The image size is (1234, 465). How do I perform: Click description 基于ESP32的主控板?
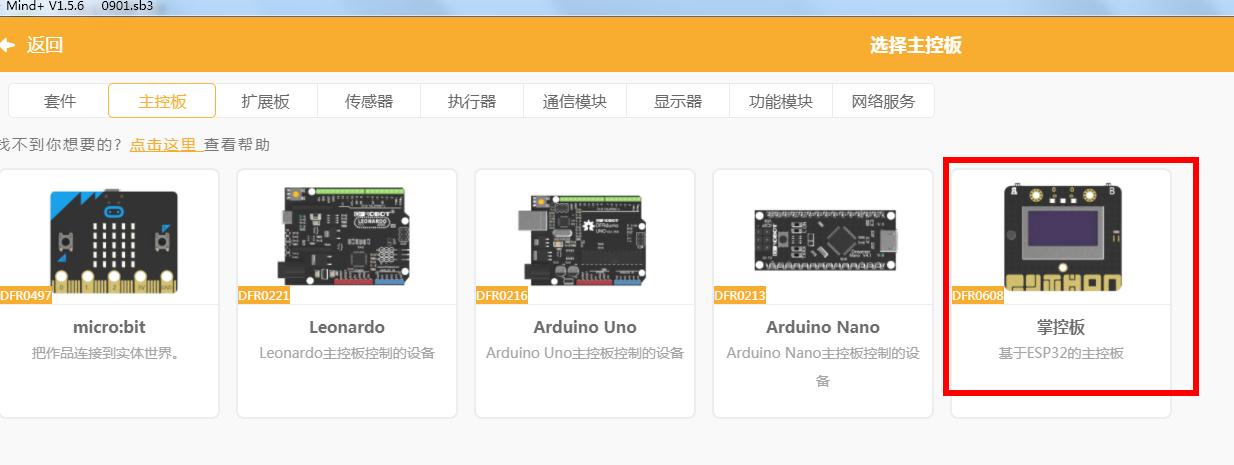point(1061,353)
